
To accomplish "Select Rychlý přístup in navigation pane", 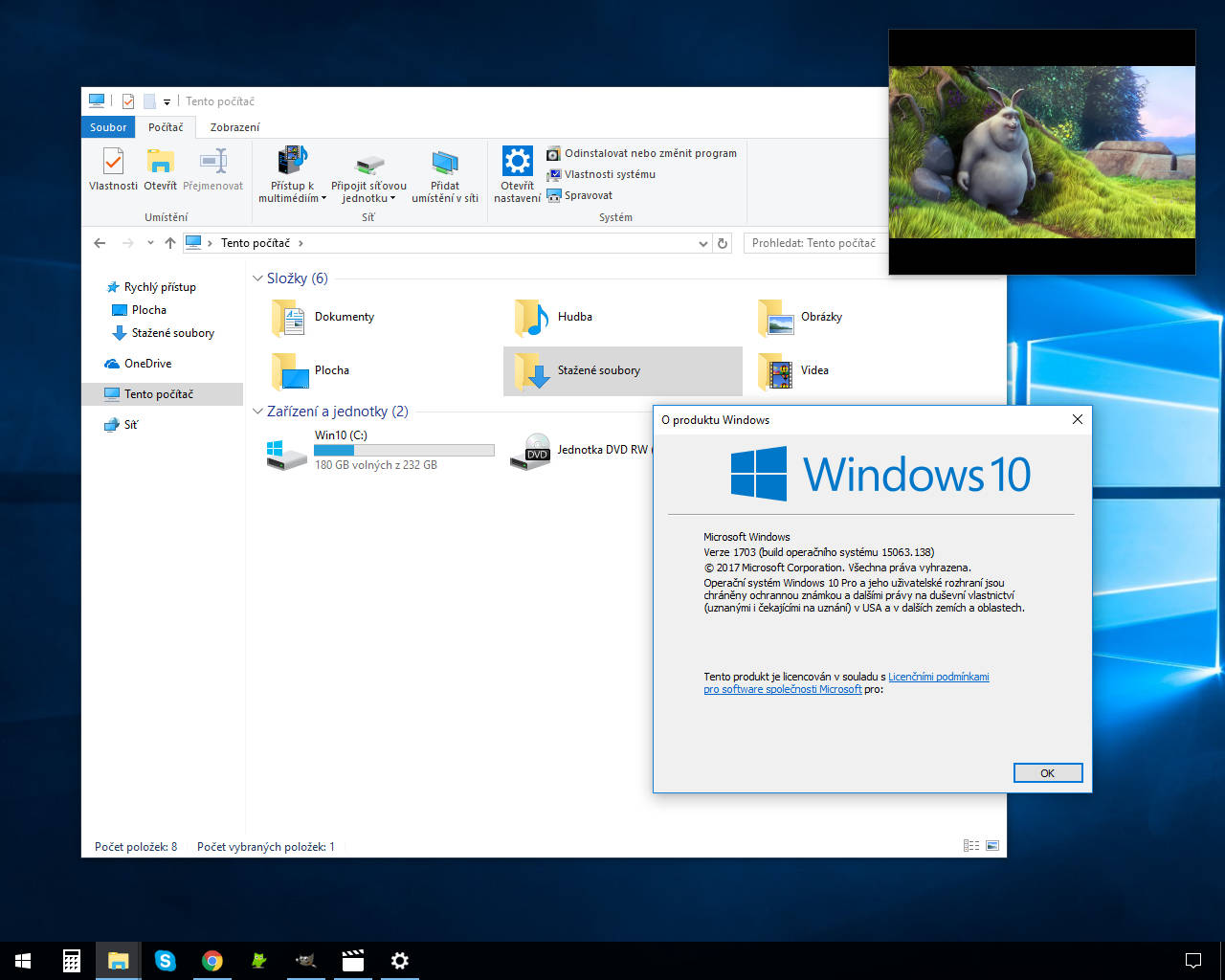I will point(151,287).
